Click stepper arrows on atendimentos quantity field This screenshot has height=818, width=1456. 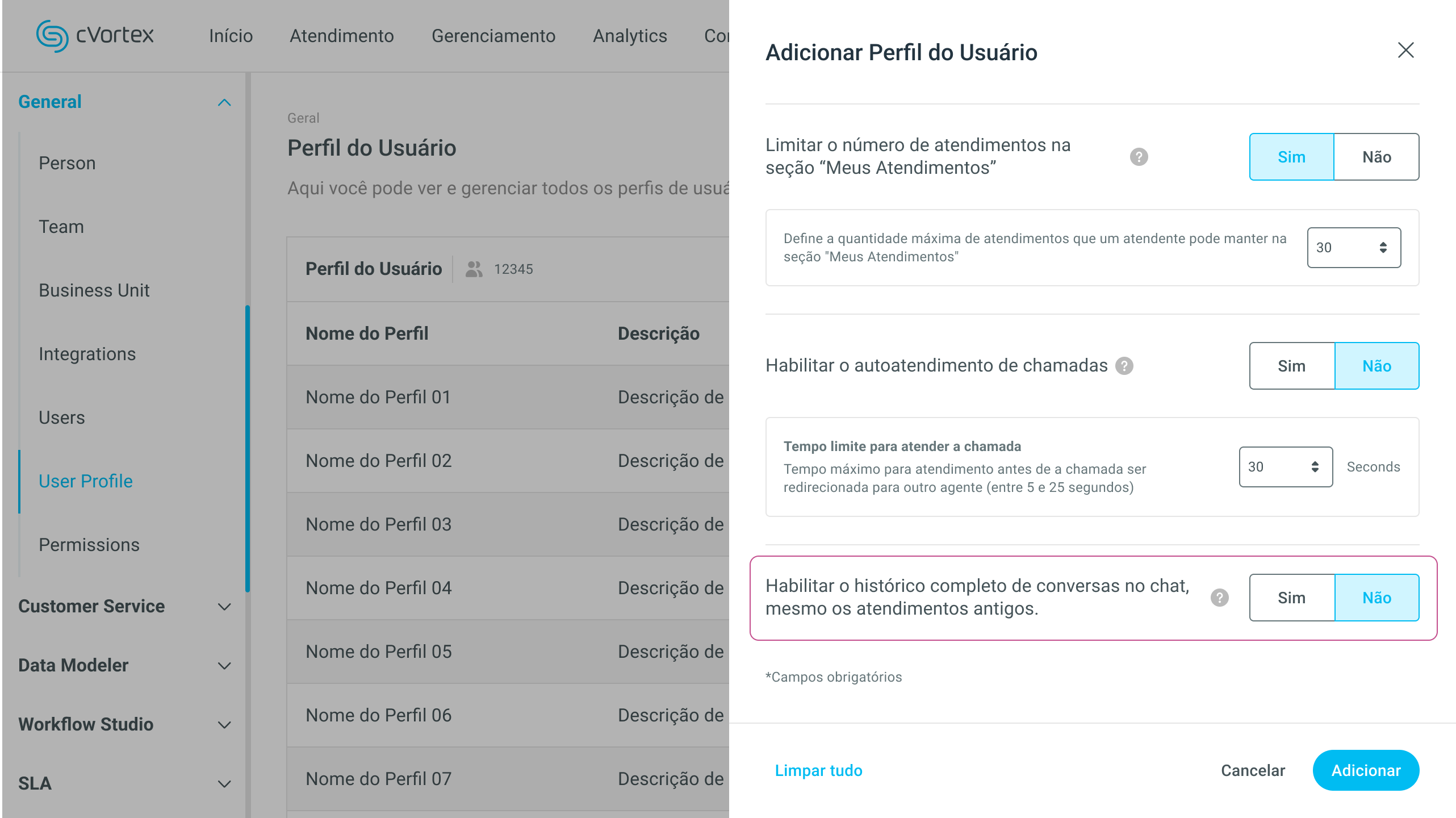click(x=1383, y=248)
